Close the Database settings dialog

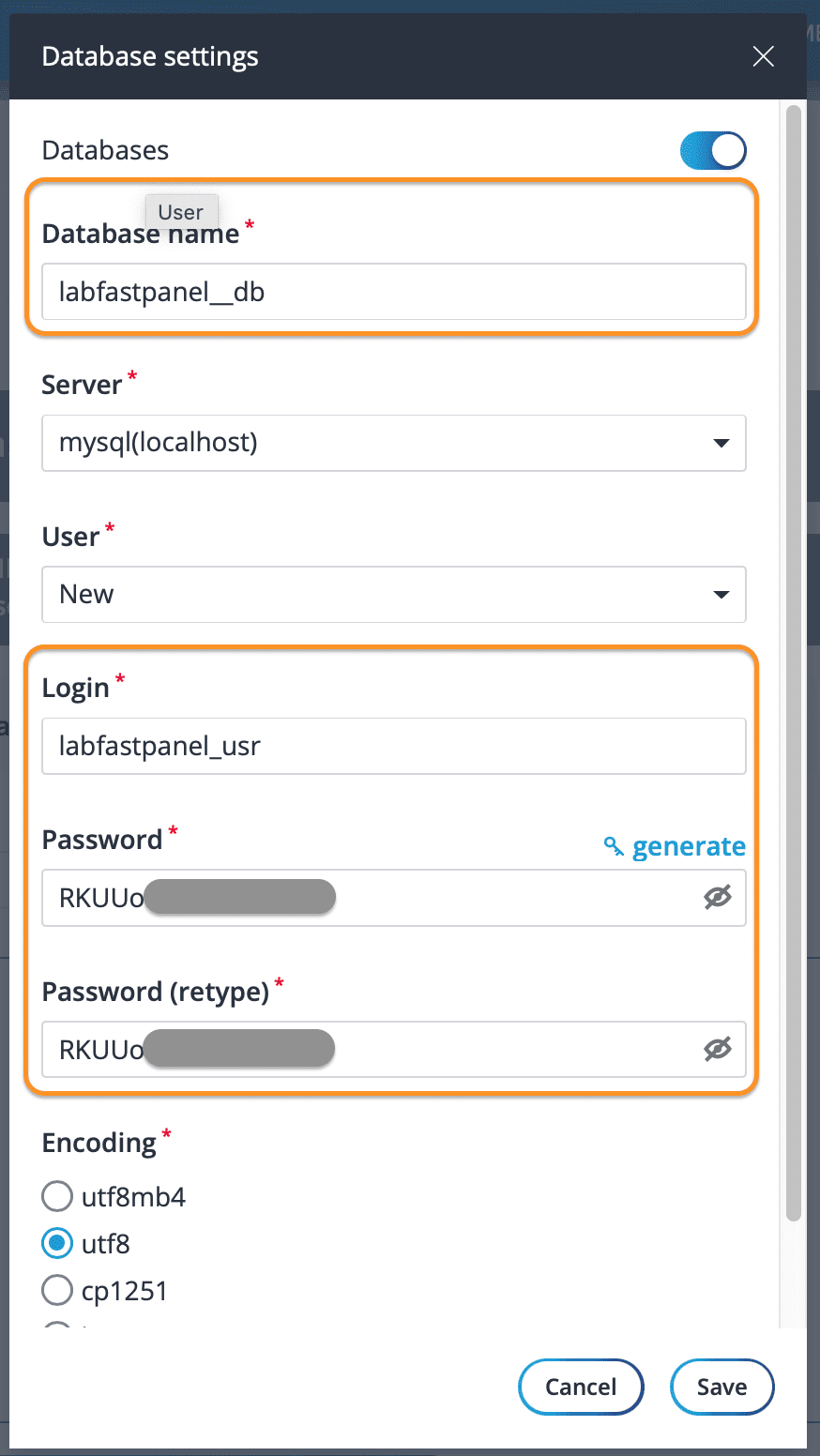[763, 57]
